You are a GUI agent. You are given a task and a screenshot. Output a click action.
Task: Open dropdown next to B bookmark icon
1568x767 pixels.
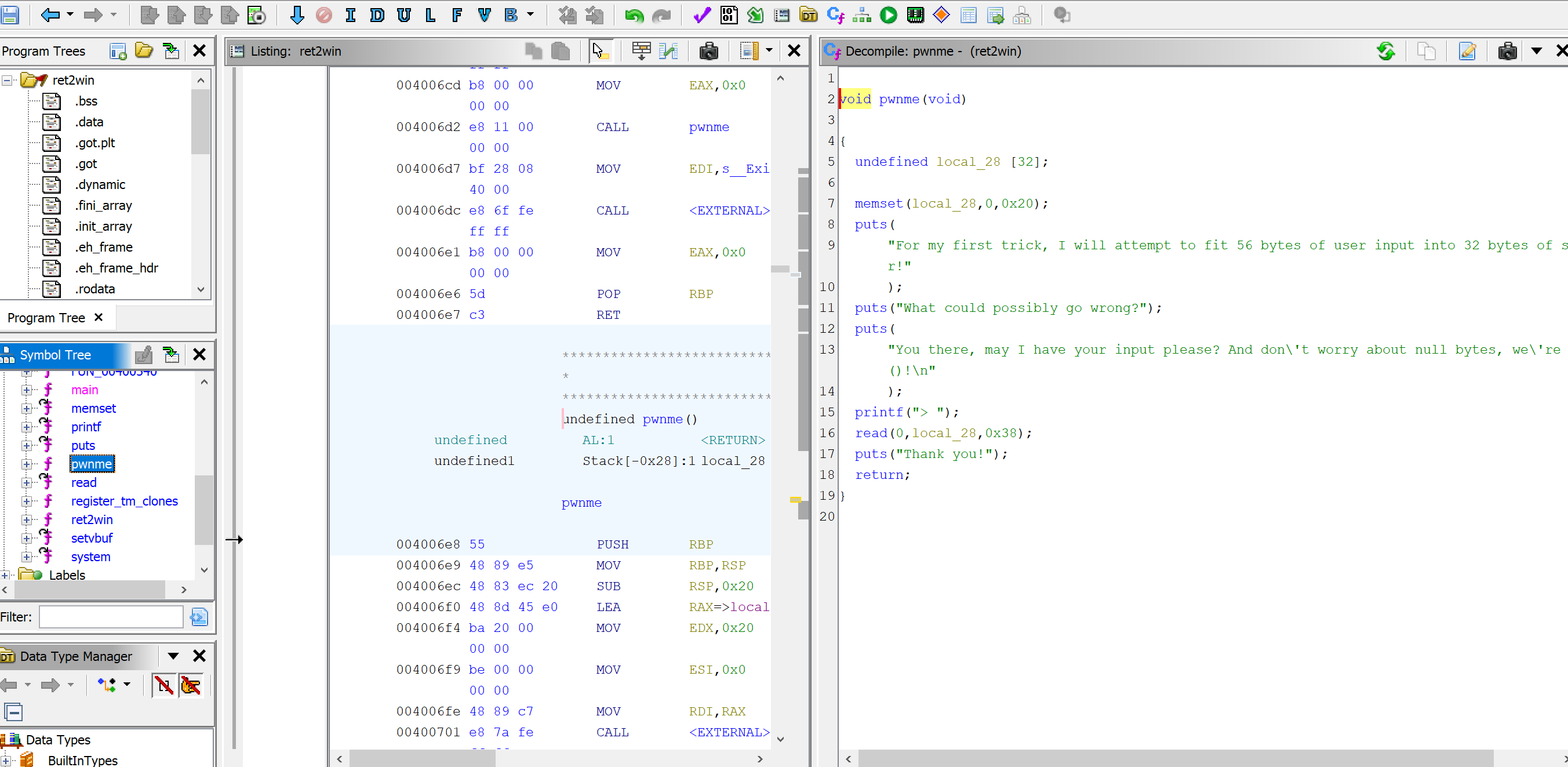pos(530,14)
